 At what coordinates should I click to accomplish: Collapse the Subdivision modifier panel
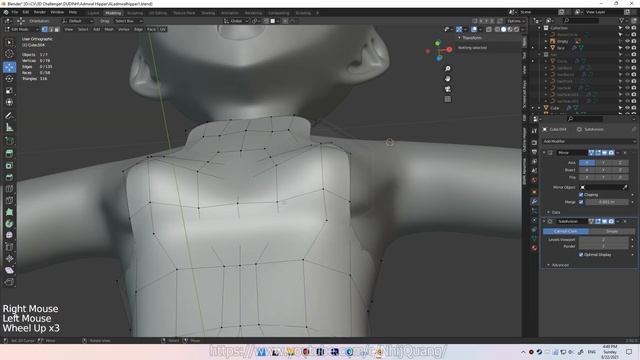coord(544,221)
